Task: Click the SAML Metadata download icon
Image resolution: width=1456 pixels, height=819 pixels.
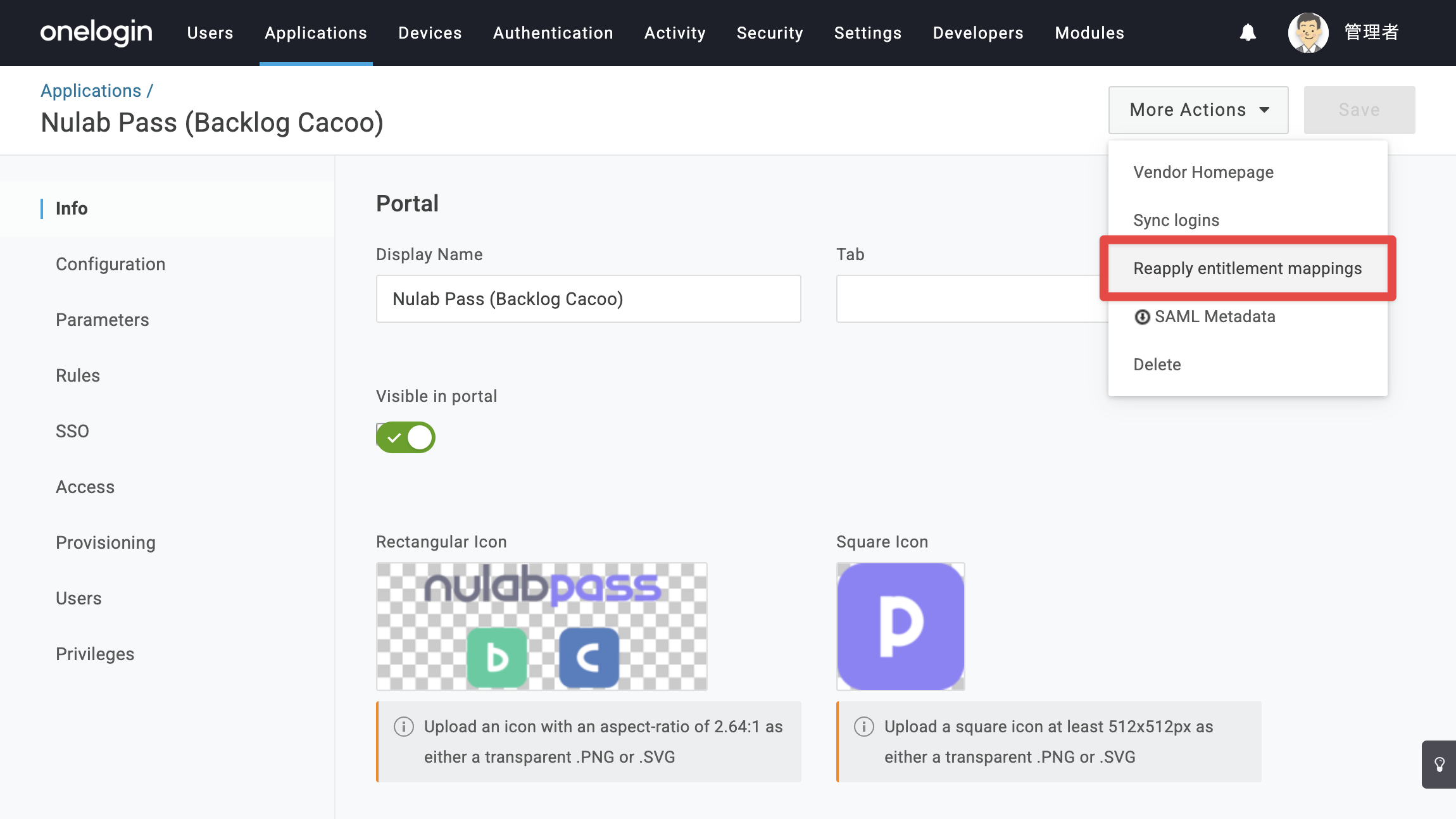Action: click(x=1142, y=317)
